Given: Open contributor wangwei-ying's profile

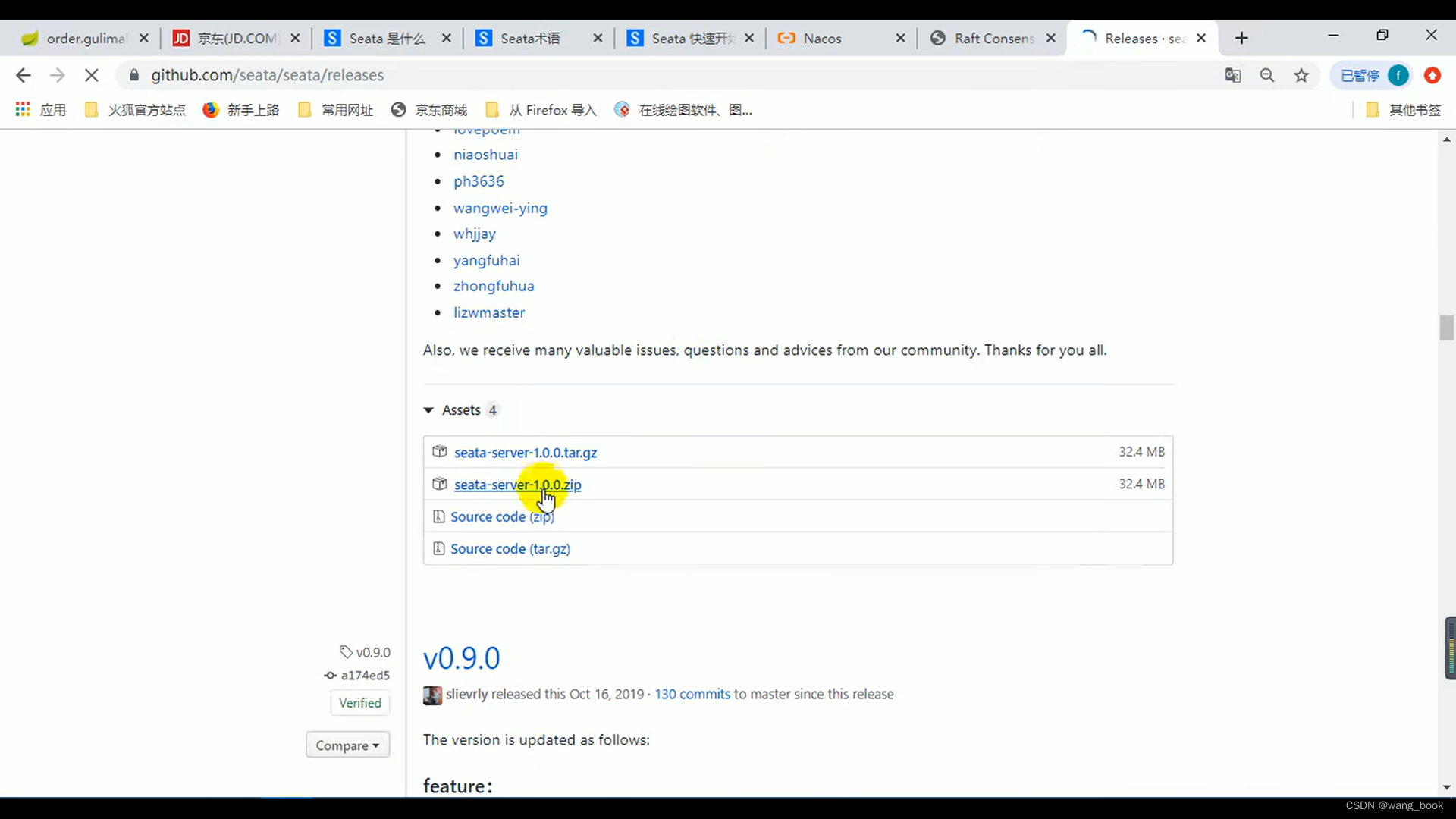Looking at the screenshot, I should tap(500, 208).
